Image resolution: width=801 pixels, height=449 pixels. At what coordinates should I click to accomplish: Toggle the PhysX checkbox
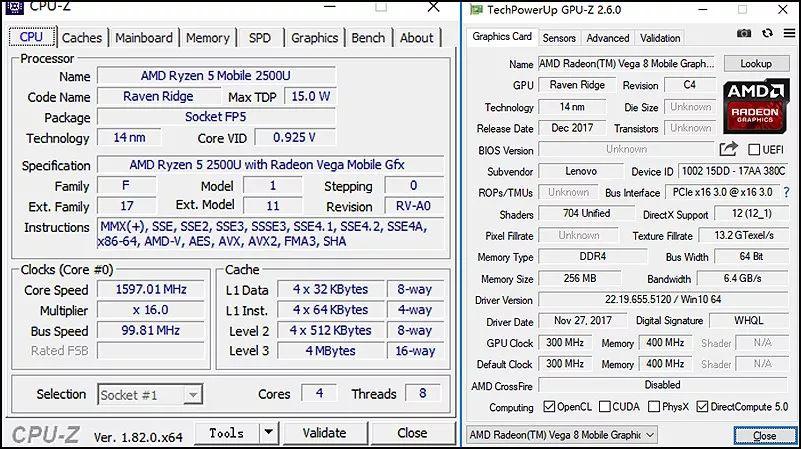click(654, 407)
